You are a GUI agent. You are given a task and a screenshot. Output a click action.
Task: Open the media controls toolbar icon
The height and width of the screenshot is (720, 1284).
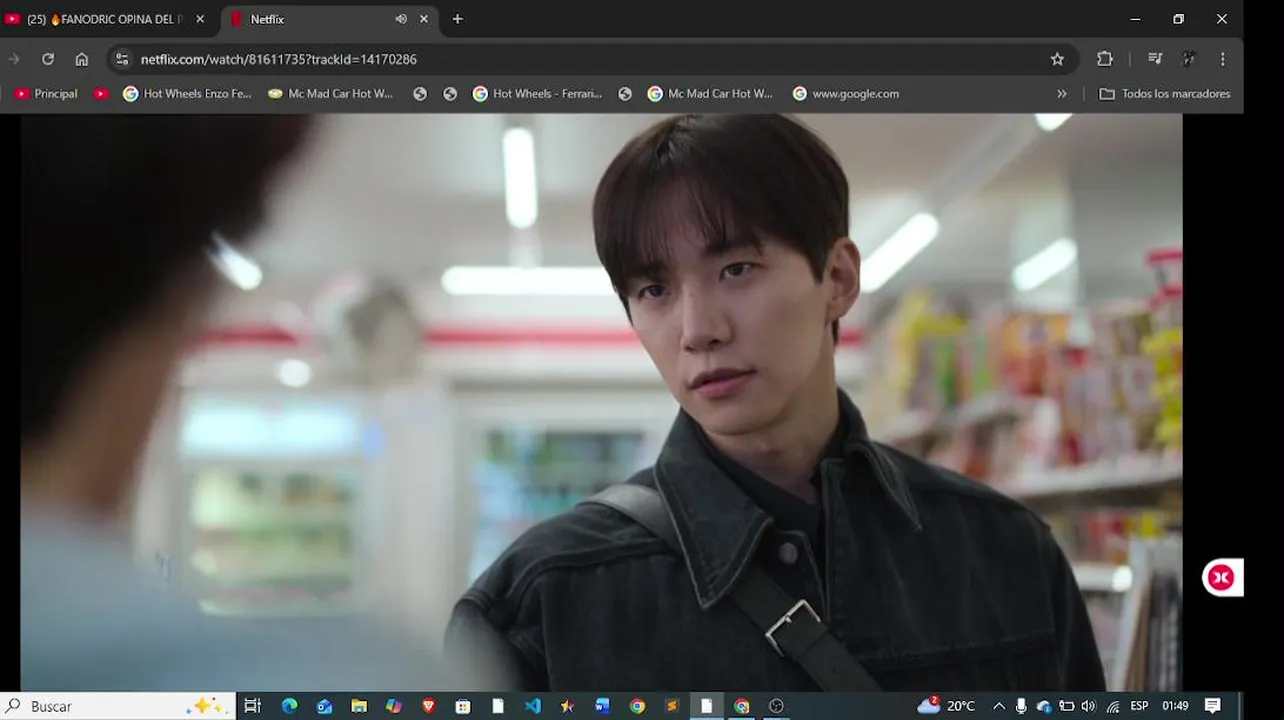1155,59
